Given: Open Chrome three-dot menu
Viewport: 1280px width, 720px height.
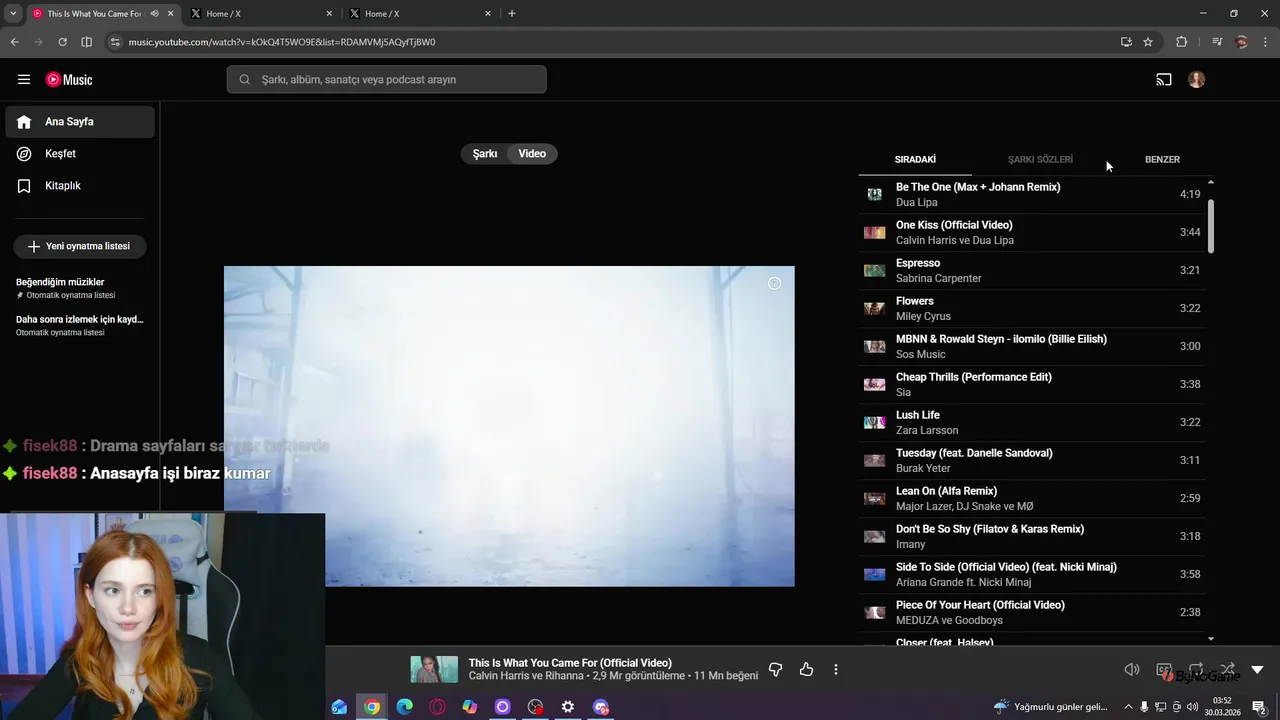Looking at the screenshot, I should tap(1266, 42).
